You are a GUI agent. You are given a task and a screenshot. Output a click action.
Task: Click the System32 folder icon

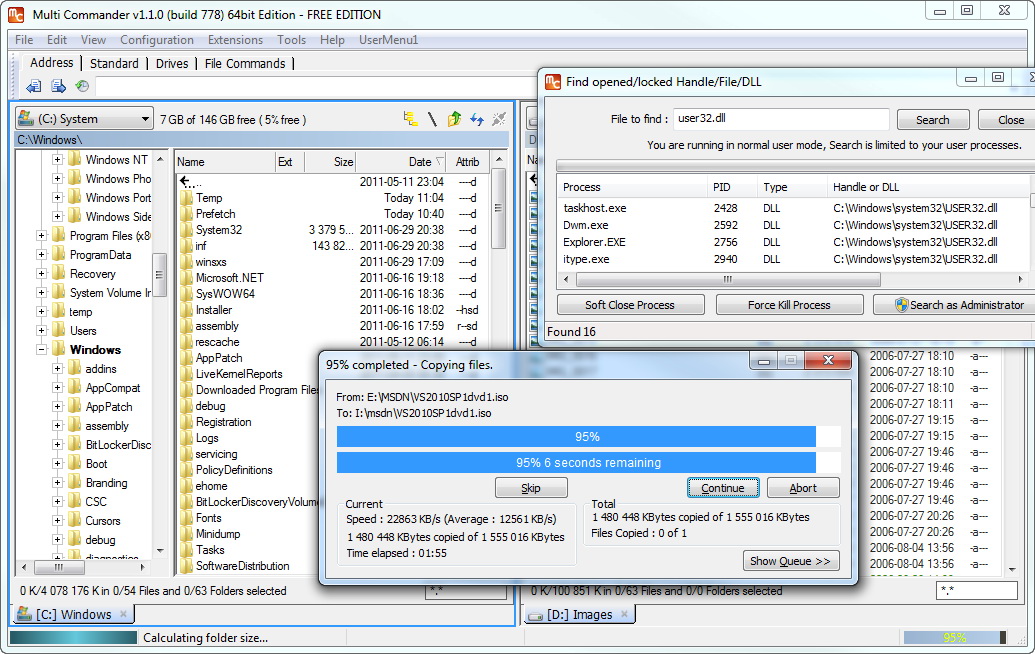pos(185,230)
